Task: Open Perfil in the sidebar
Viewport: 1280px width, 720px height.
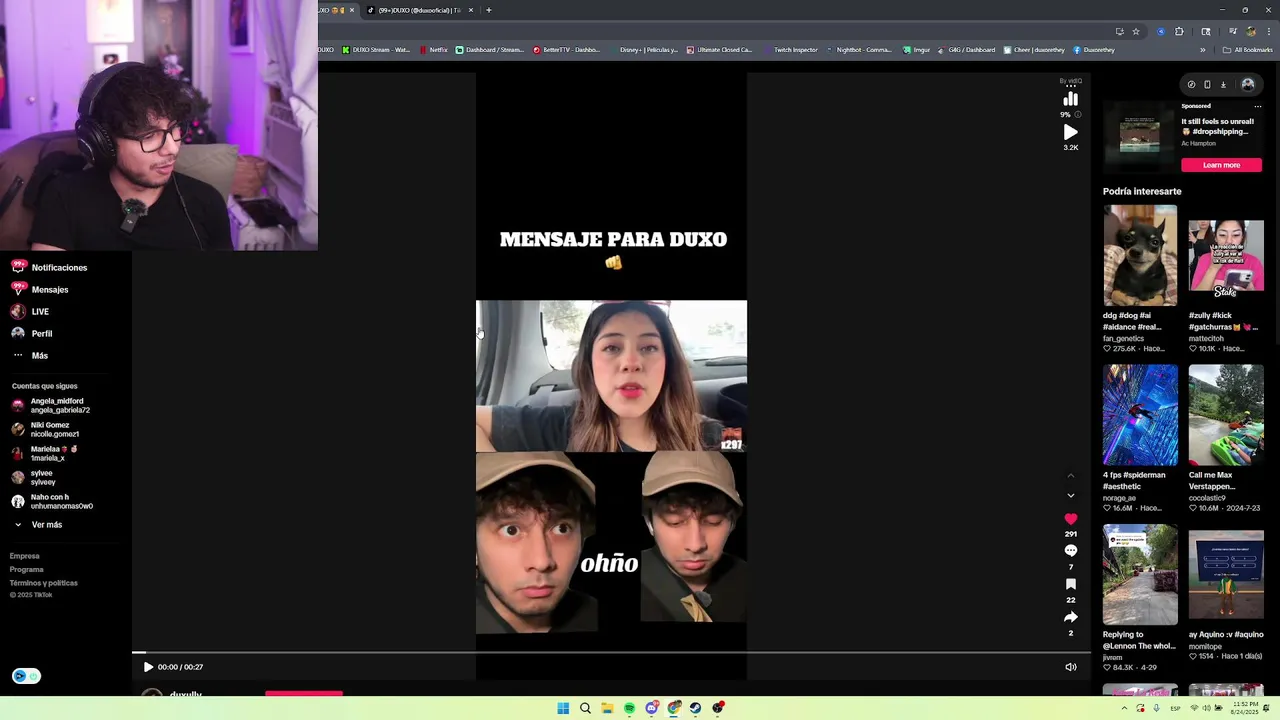Action: tap(32, 334)
